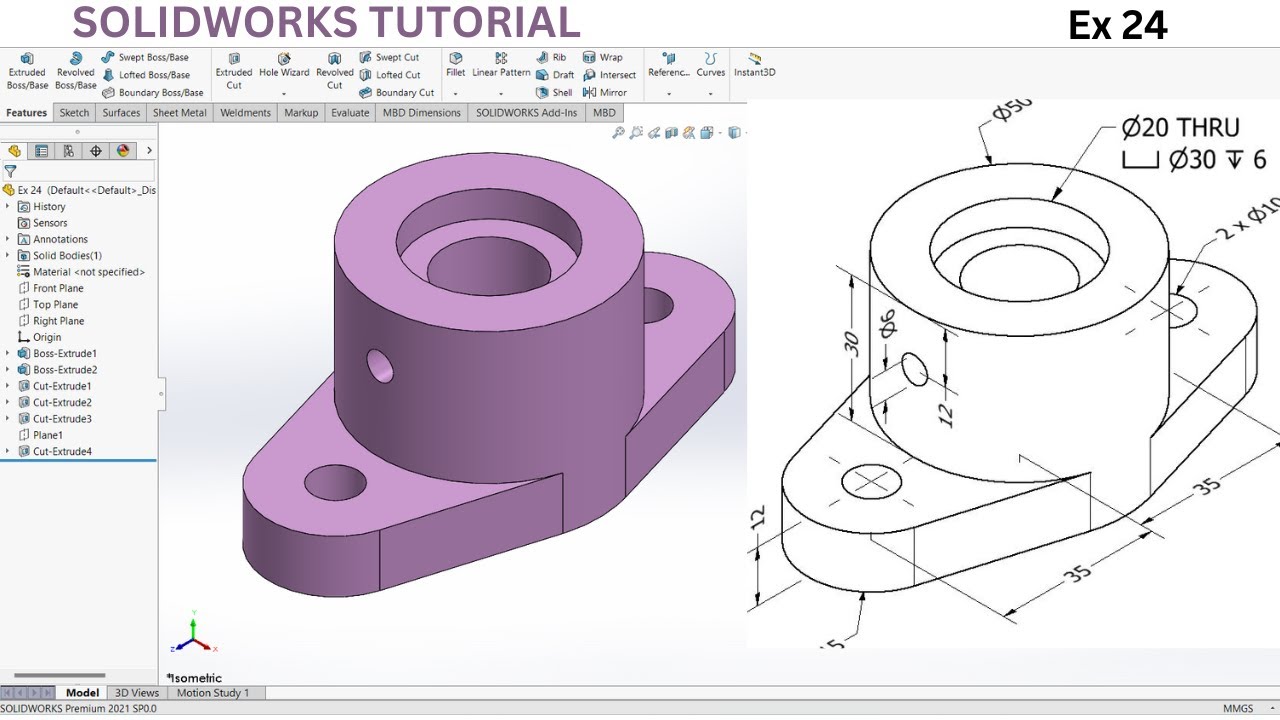Open dropdown arrow under Fillet
The width and height of the screenshot is (1280, 720).
pyautogui.click(x=456, y=94)
